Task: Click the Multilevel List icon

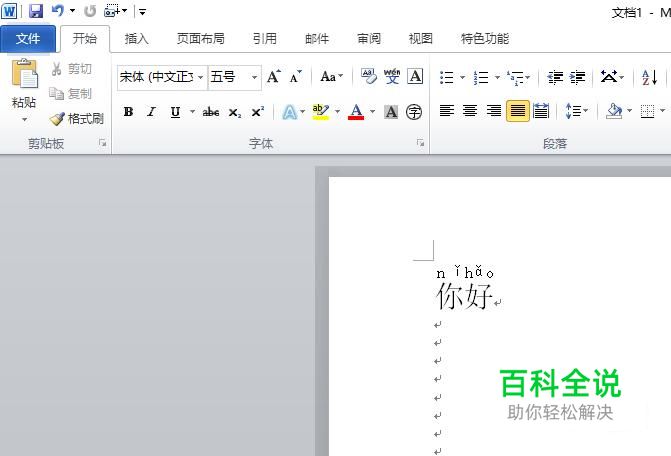Action: pyautogui.click(x=514, y=77)
